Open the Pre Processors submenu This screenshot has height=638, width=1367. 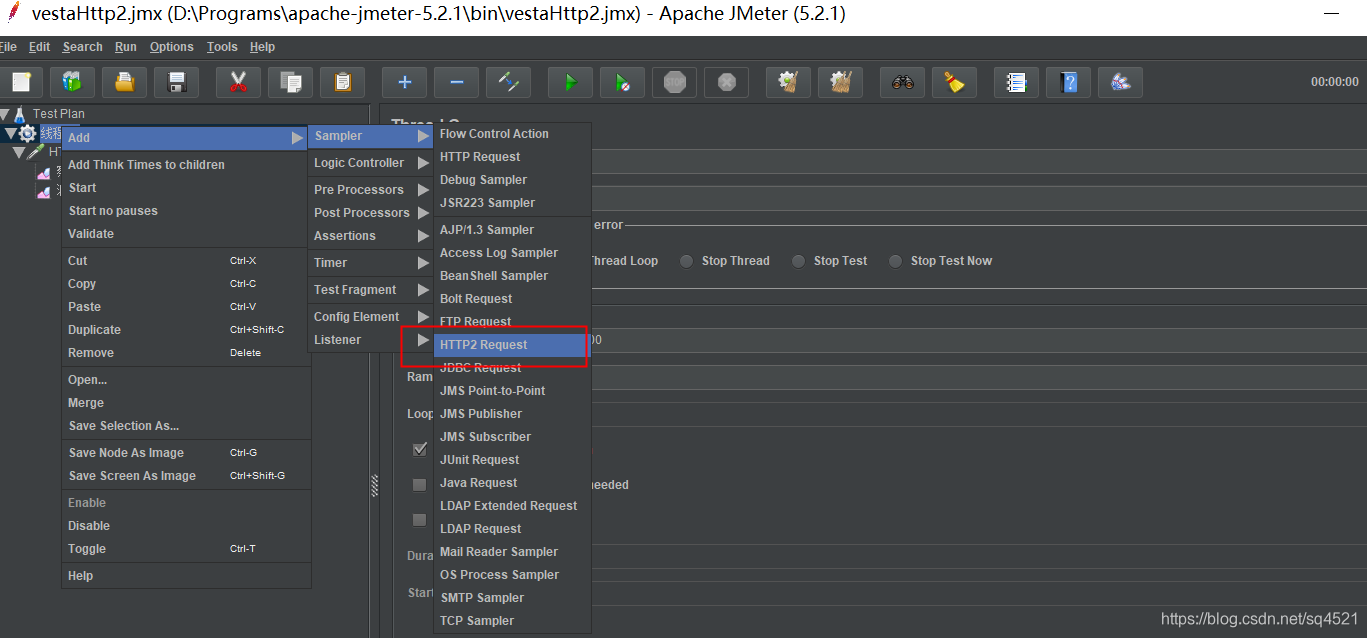371,190
